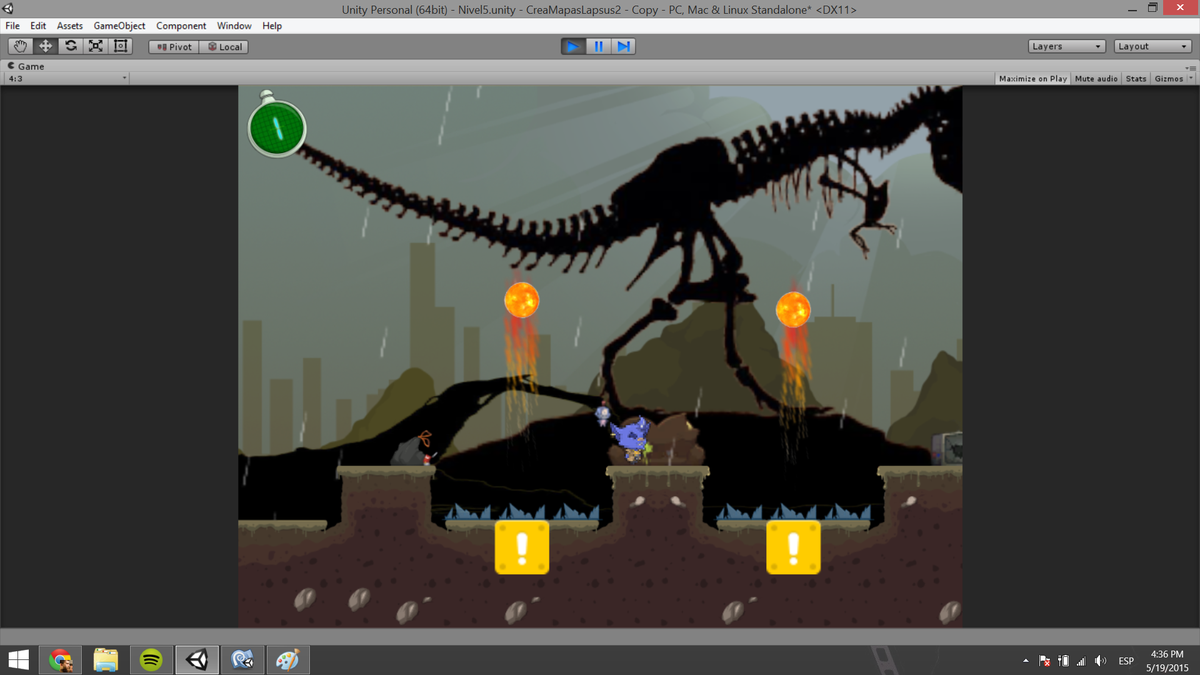Expand the Gizmos dropdown arrow

pyautogui.click(x=1191, y=78)
